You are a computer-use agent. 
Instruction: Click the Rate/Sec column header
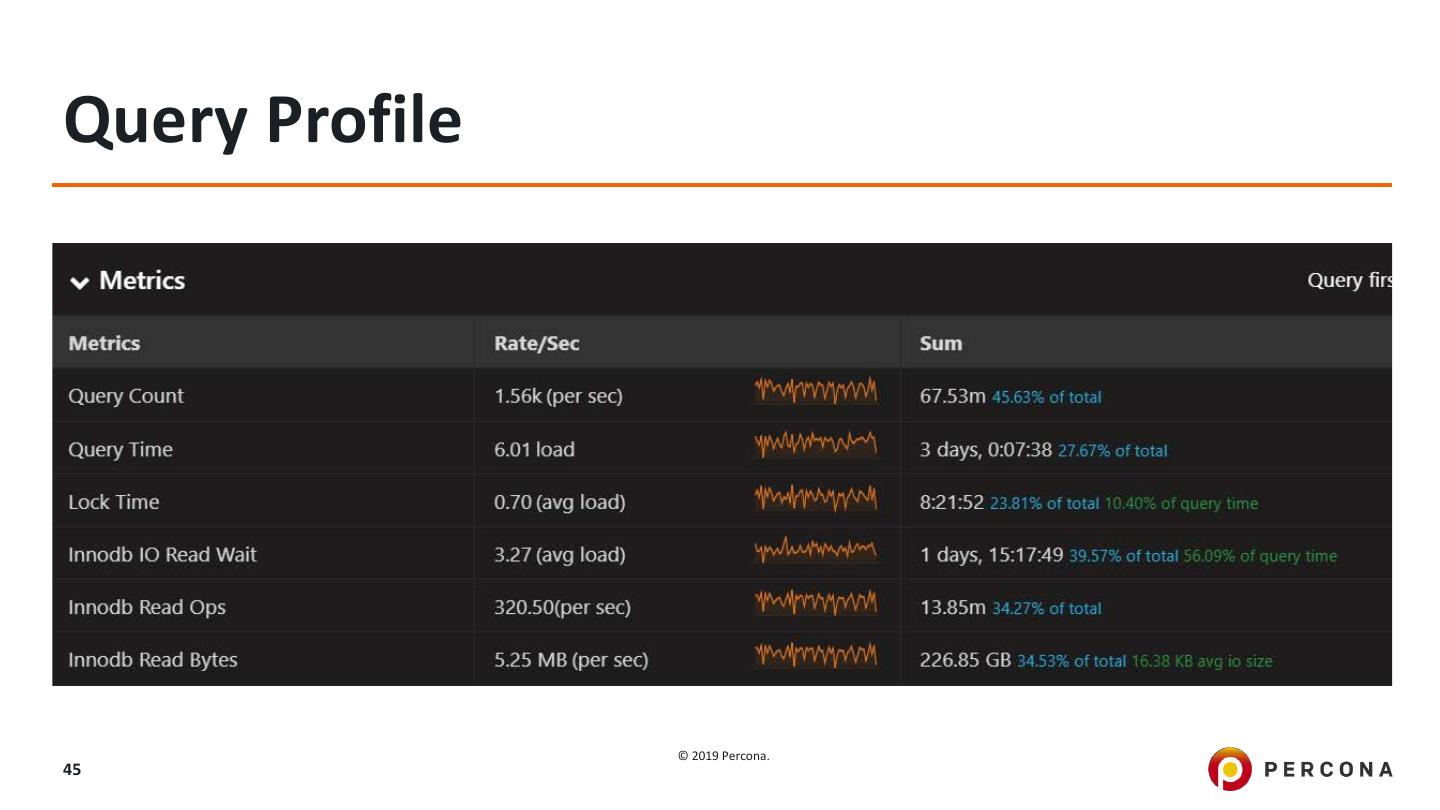point(537,343)
